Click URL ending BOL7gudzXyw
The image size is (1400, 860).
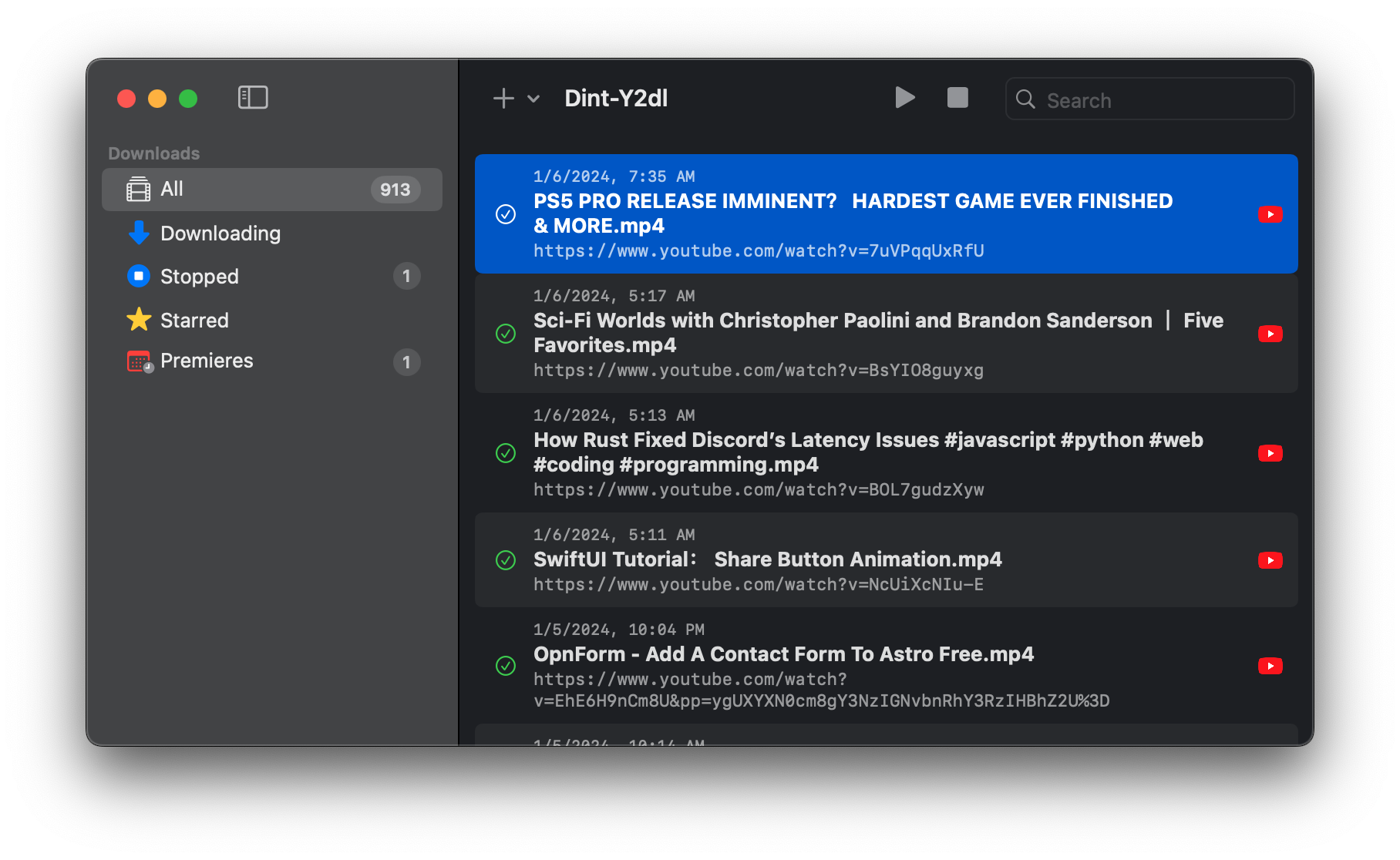pos(759,490)
